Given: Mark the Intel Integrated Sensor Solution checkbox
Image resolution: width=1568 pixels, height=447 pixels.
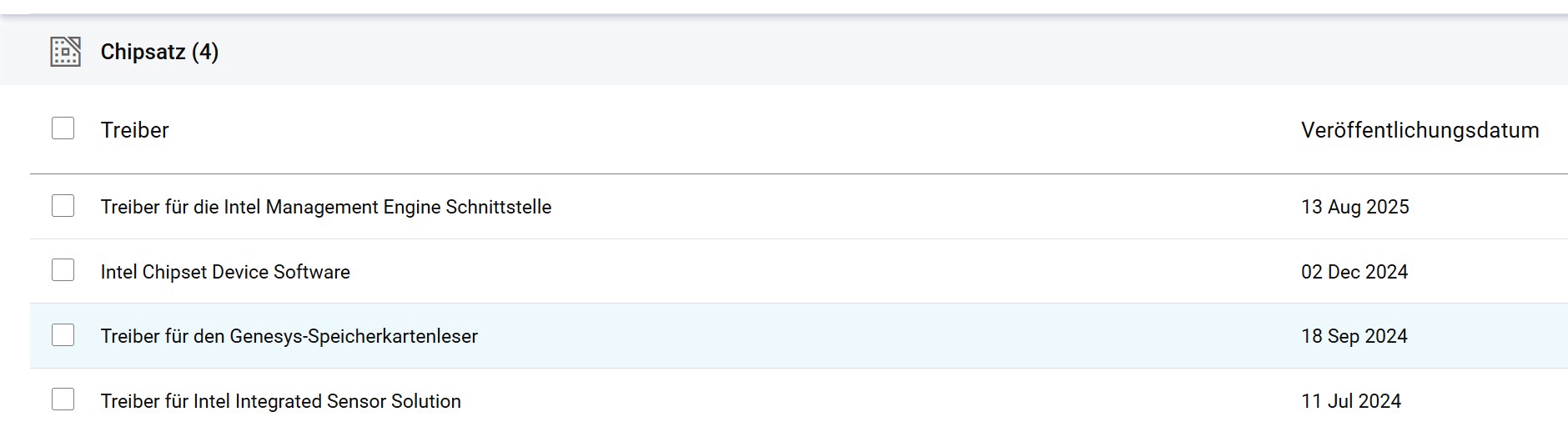Looking at the screenshot, I should pos(63,399).
